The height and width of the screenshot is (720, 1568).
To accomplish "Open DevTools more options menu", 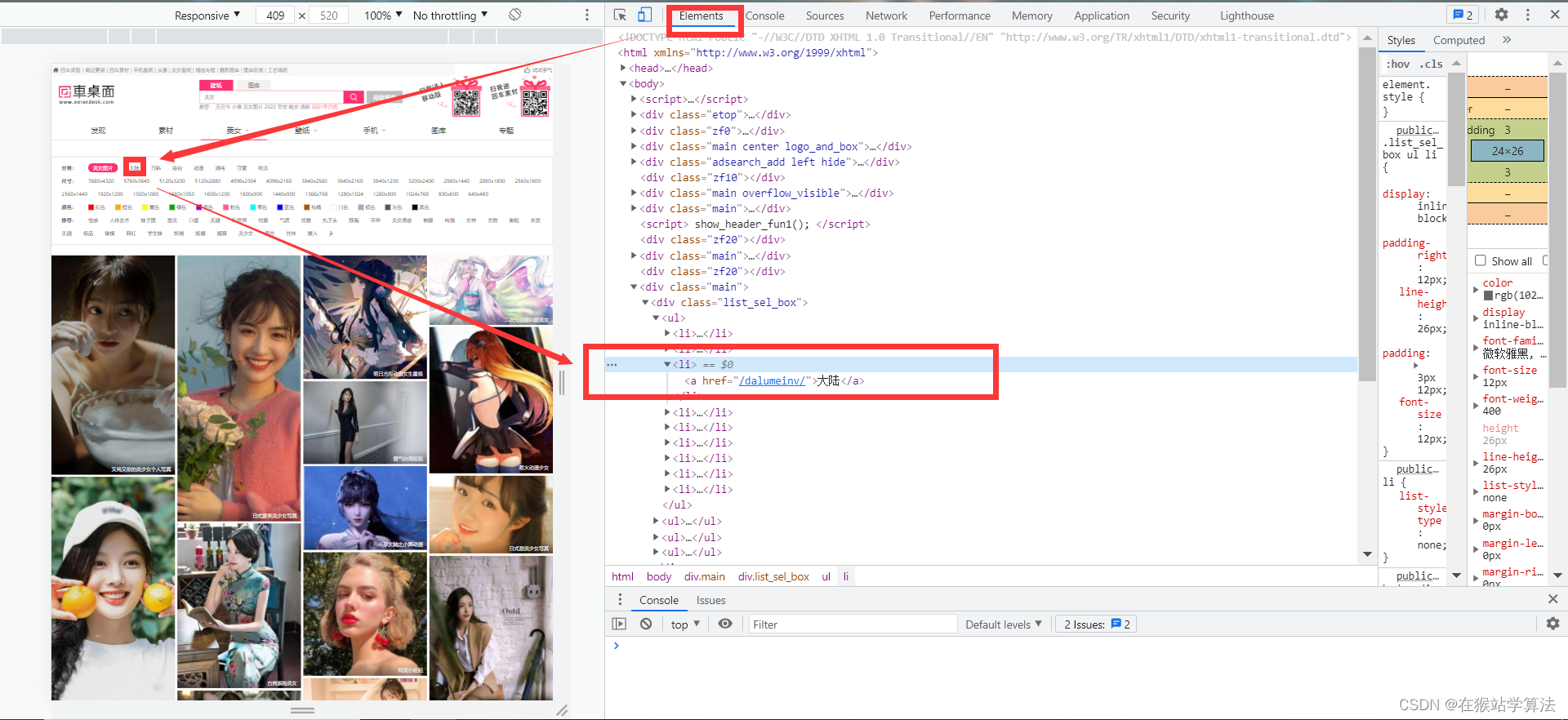I will [1528, 15].
